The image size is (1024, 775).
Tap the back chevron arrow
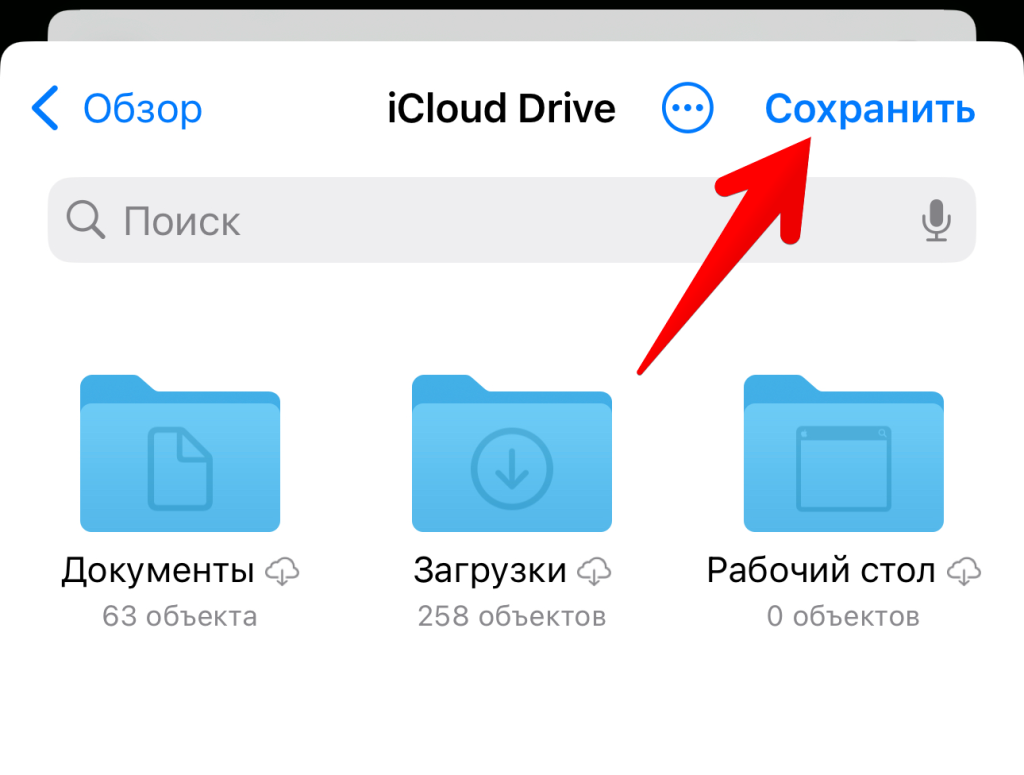(x=45, y=108)
